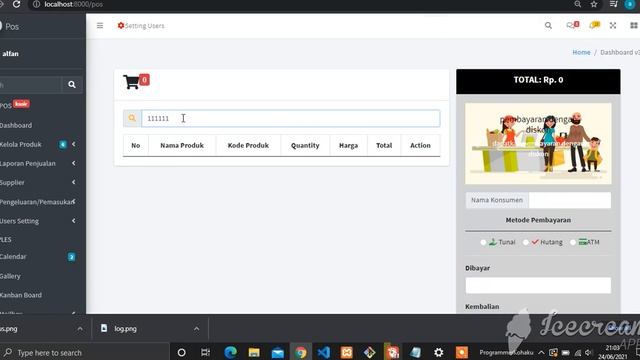Open XAMPP from taskbar

click(x=347, y=352)
